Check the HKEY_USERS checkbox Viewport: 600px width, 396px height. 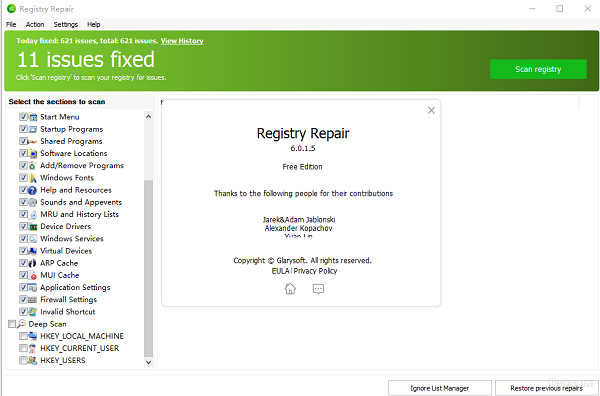pyautogui.click(x=23, y=360)
